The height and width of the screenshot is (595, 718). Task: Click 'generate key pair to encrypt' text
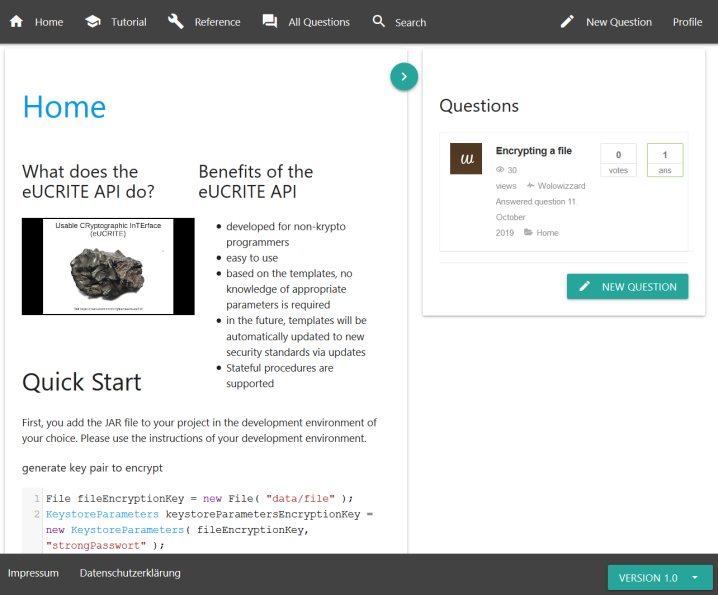(92, 468)
